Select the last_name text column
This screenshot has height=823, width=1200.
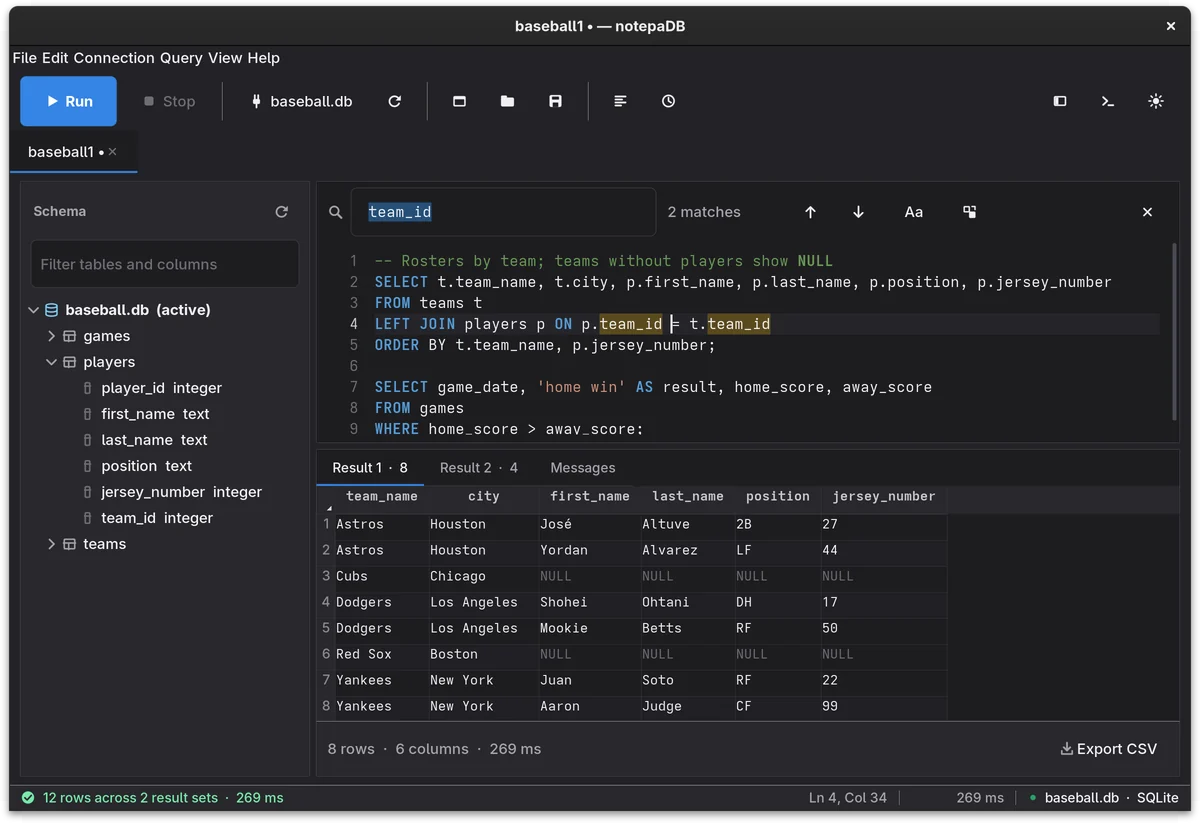click(154, 440)
